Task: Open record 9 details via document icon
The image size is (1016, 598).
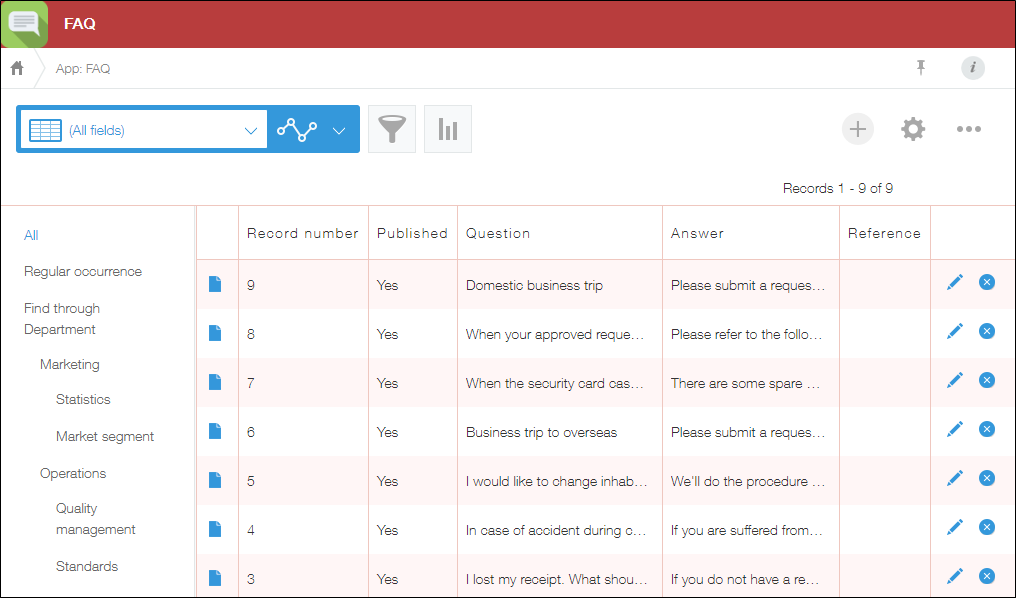Action: pos(216,284)
